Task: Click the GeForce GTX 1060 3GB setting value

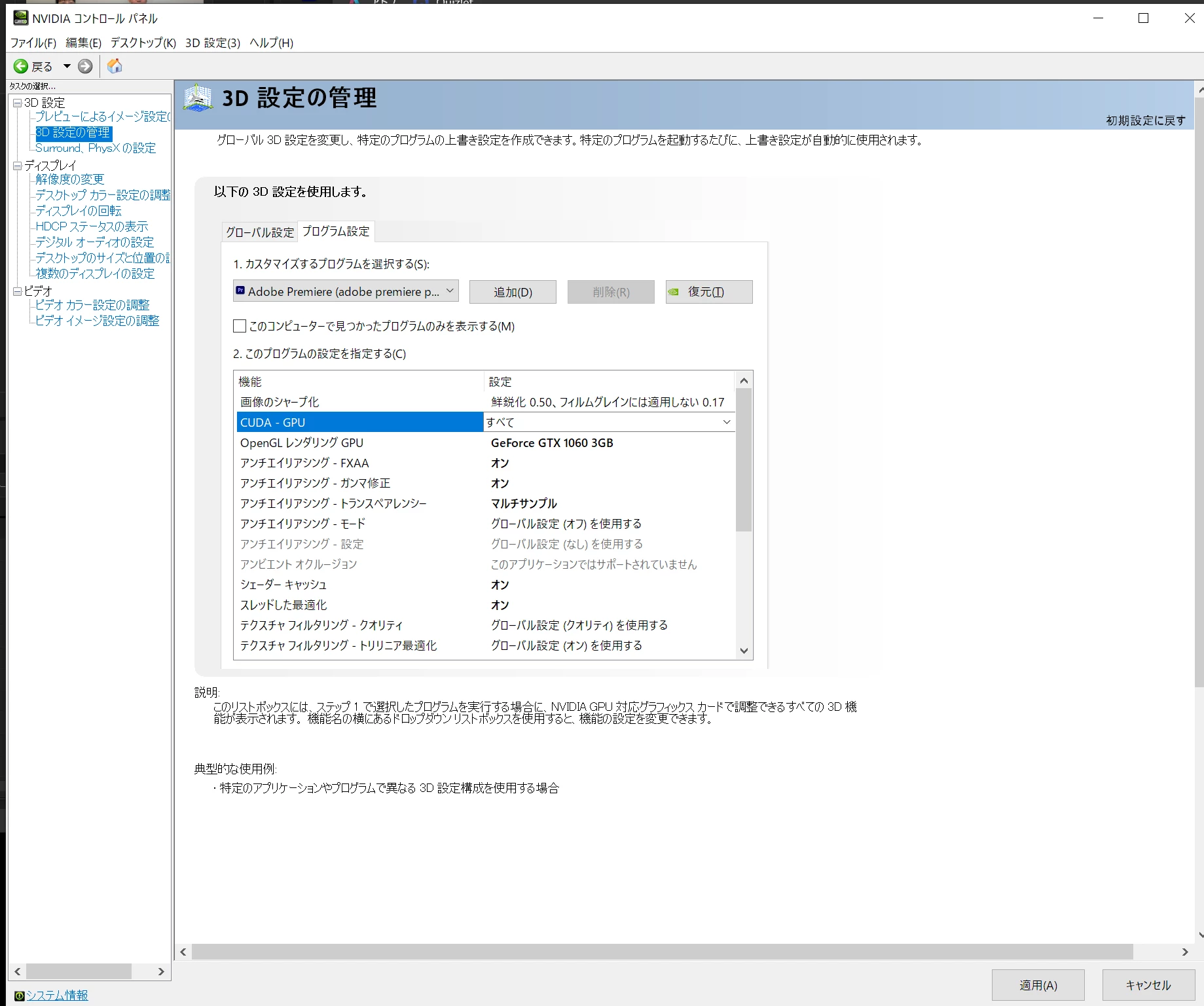Action: (x=552, y=443)
